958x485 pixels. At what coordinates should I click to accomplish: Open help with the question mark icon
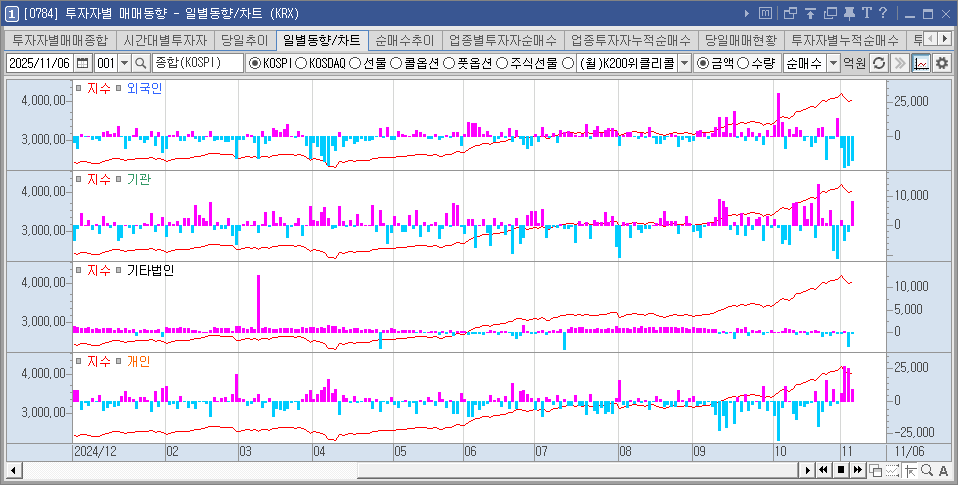click(882, 13)
